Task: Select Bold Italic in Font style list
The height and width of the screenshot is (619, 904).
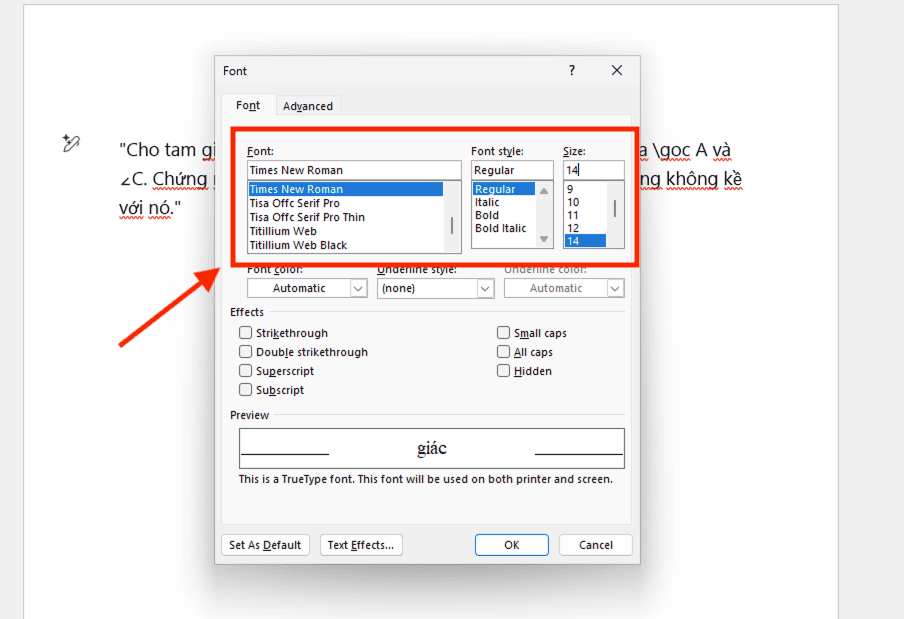Action: [501, 228]
